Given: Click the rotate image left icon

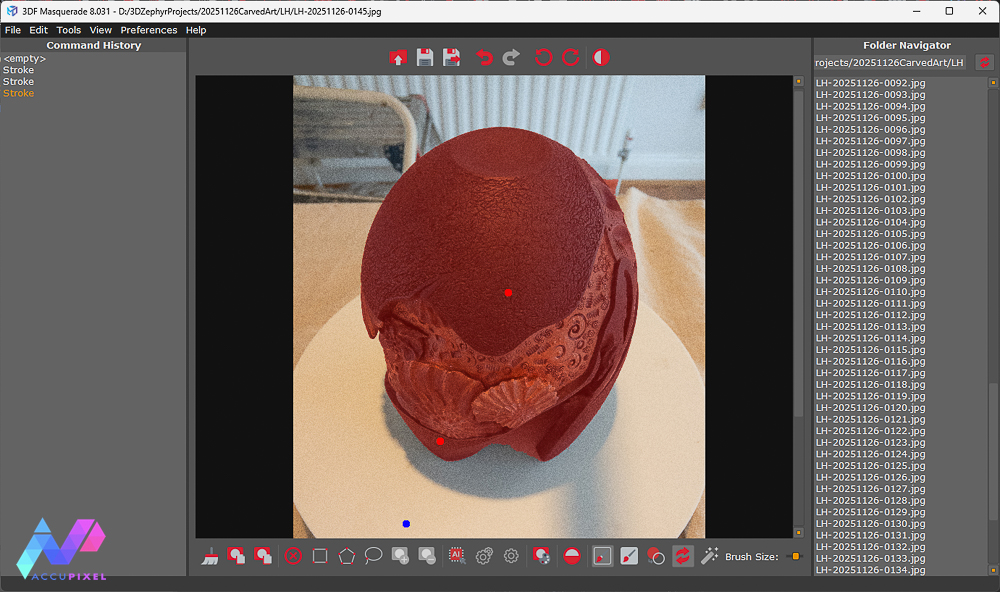Looking at the screenshot, I should 543,58.
